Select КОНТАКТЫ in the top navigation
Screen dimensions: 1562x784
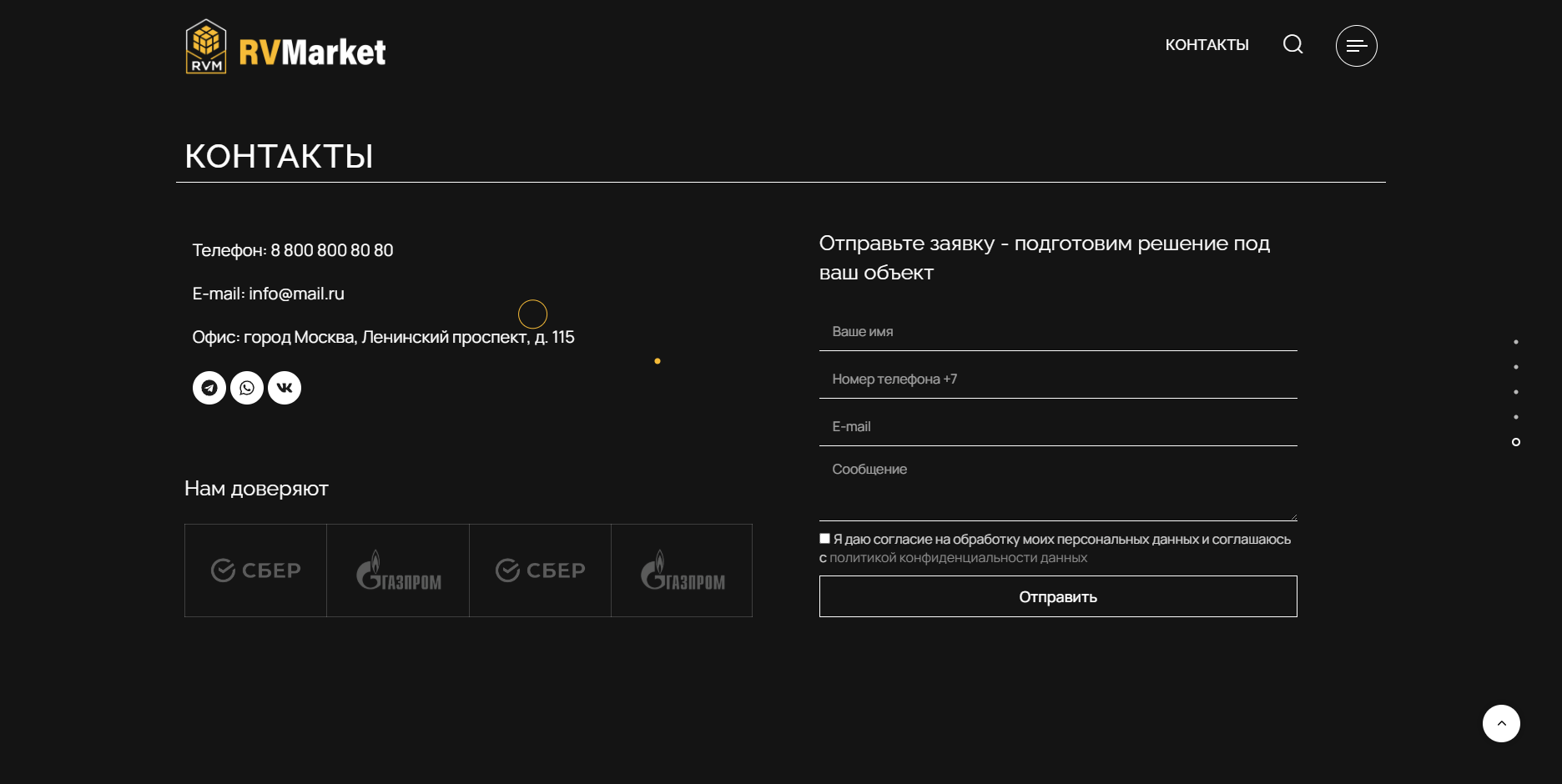tap(1207, 45)
